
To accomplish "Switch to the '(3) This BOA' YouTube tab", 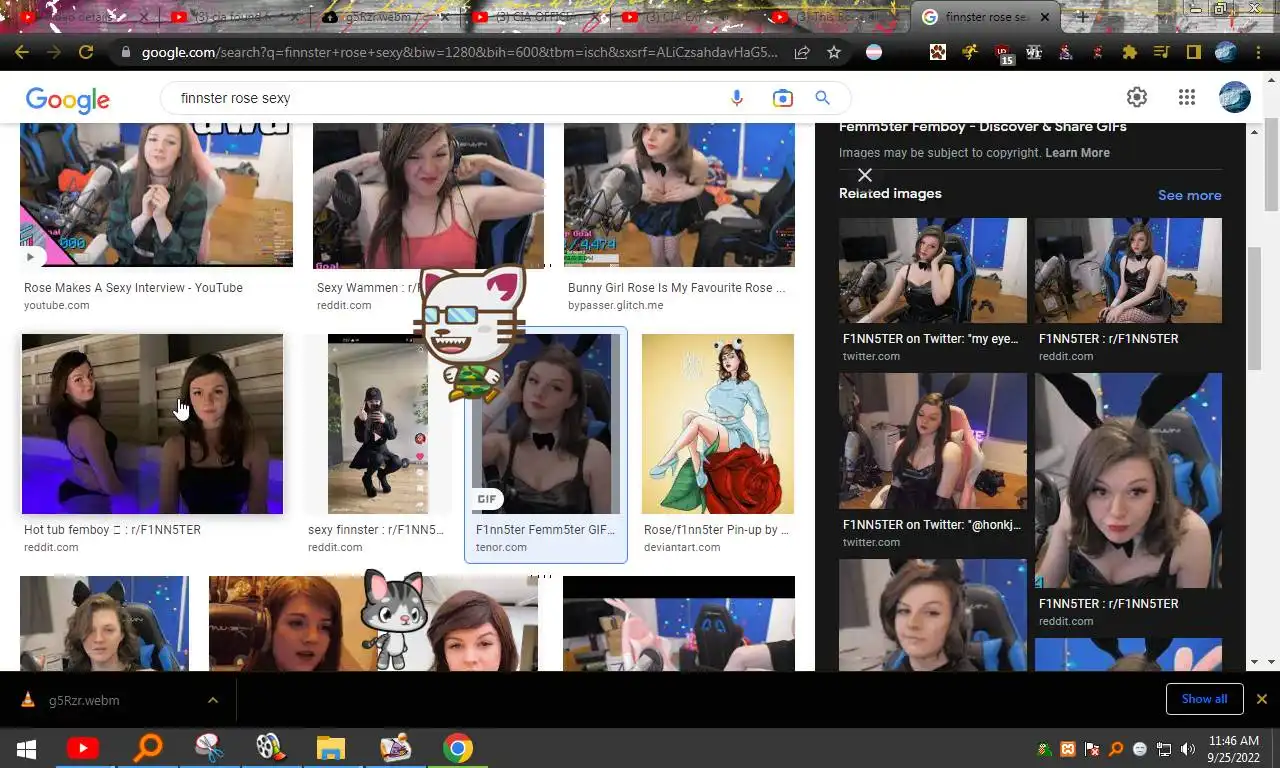I will (x=836, y=17).
